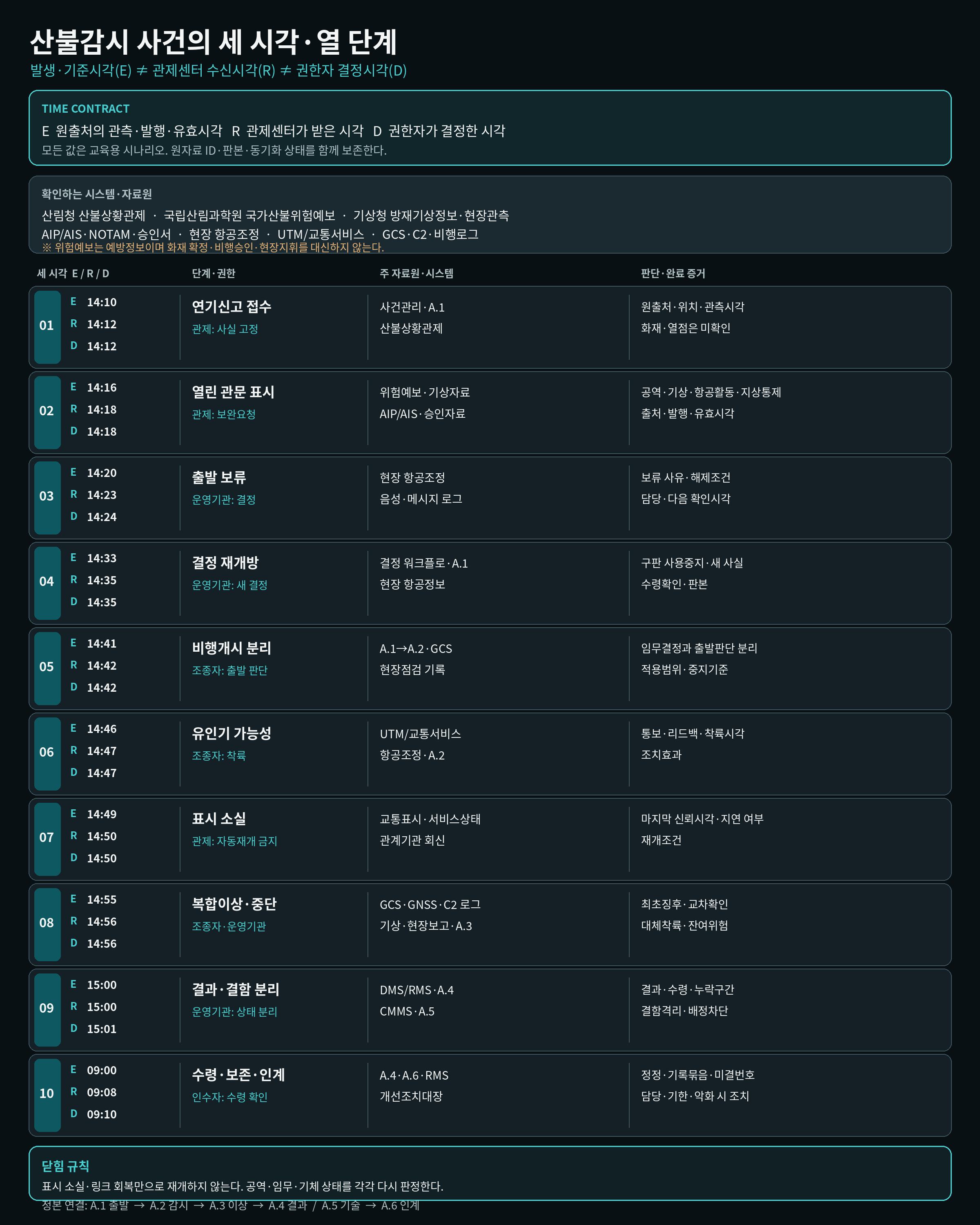Click the 복합이상·중단 stage heading
980x1225 pixels.
click(234, 903)
